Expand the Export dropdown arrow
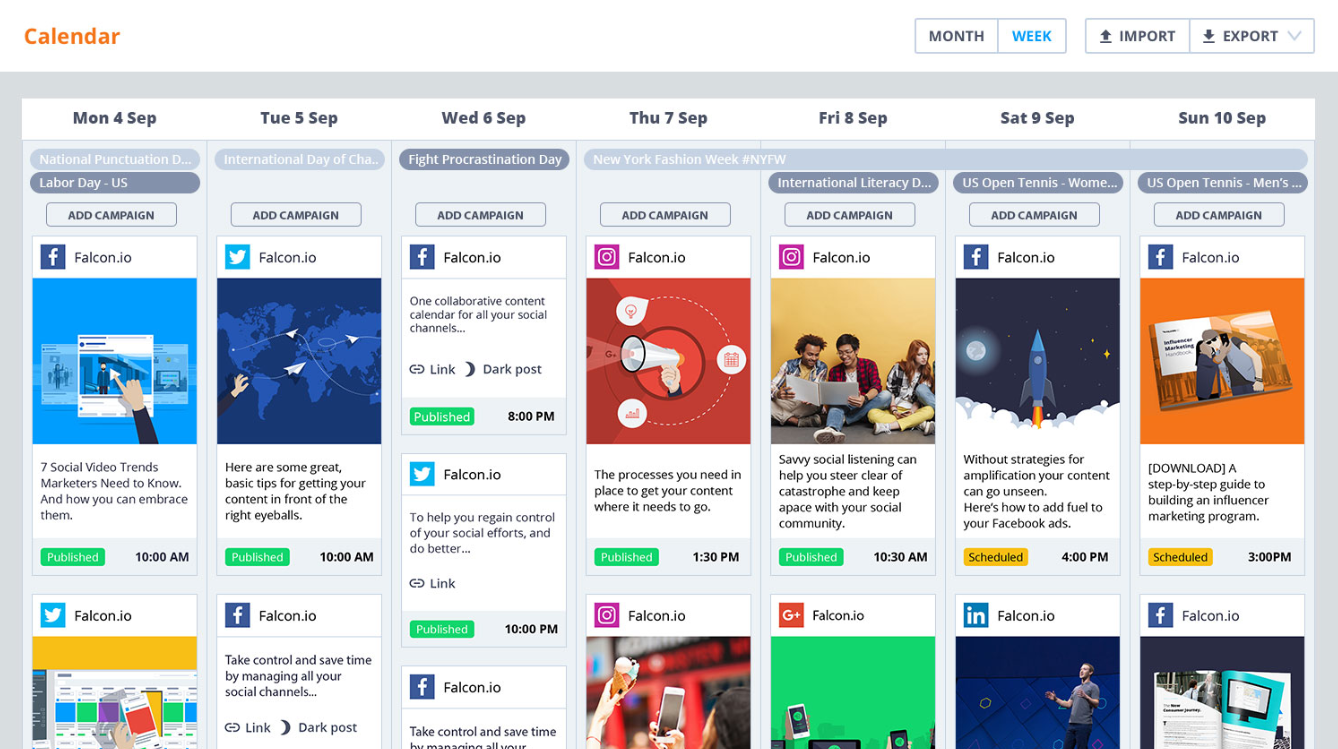 tap(1295, 36)
